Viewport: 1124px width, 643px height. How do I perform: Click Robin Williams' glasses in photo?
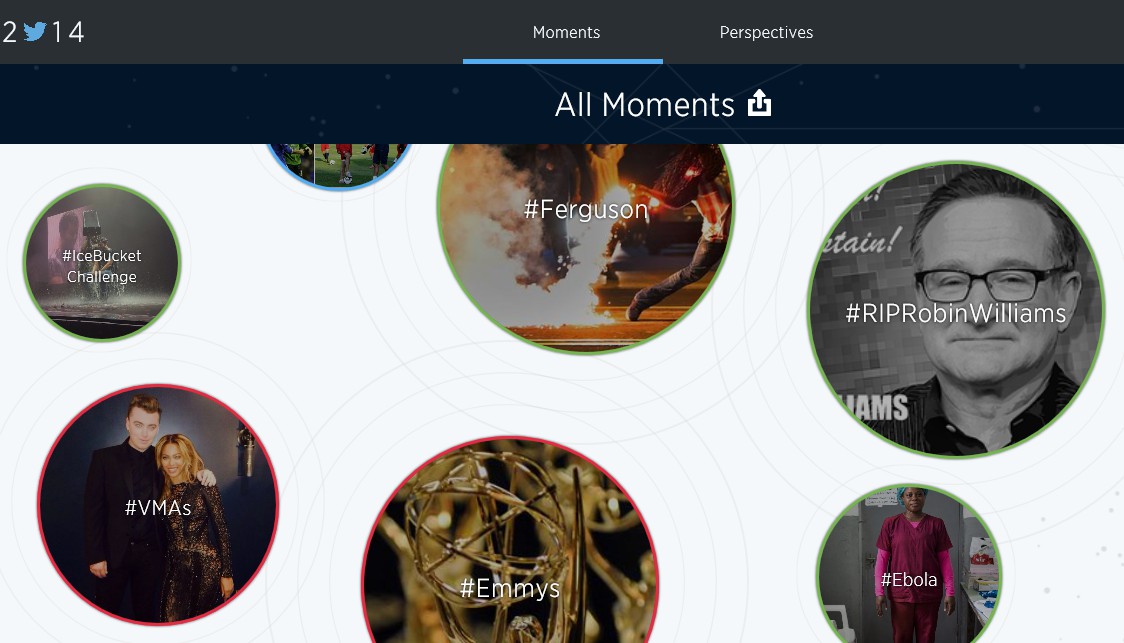tap(991, 285)
